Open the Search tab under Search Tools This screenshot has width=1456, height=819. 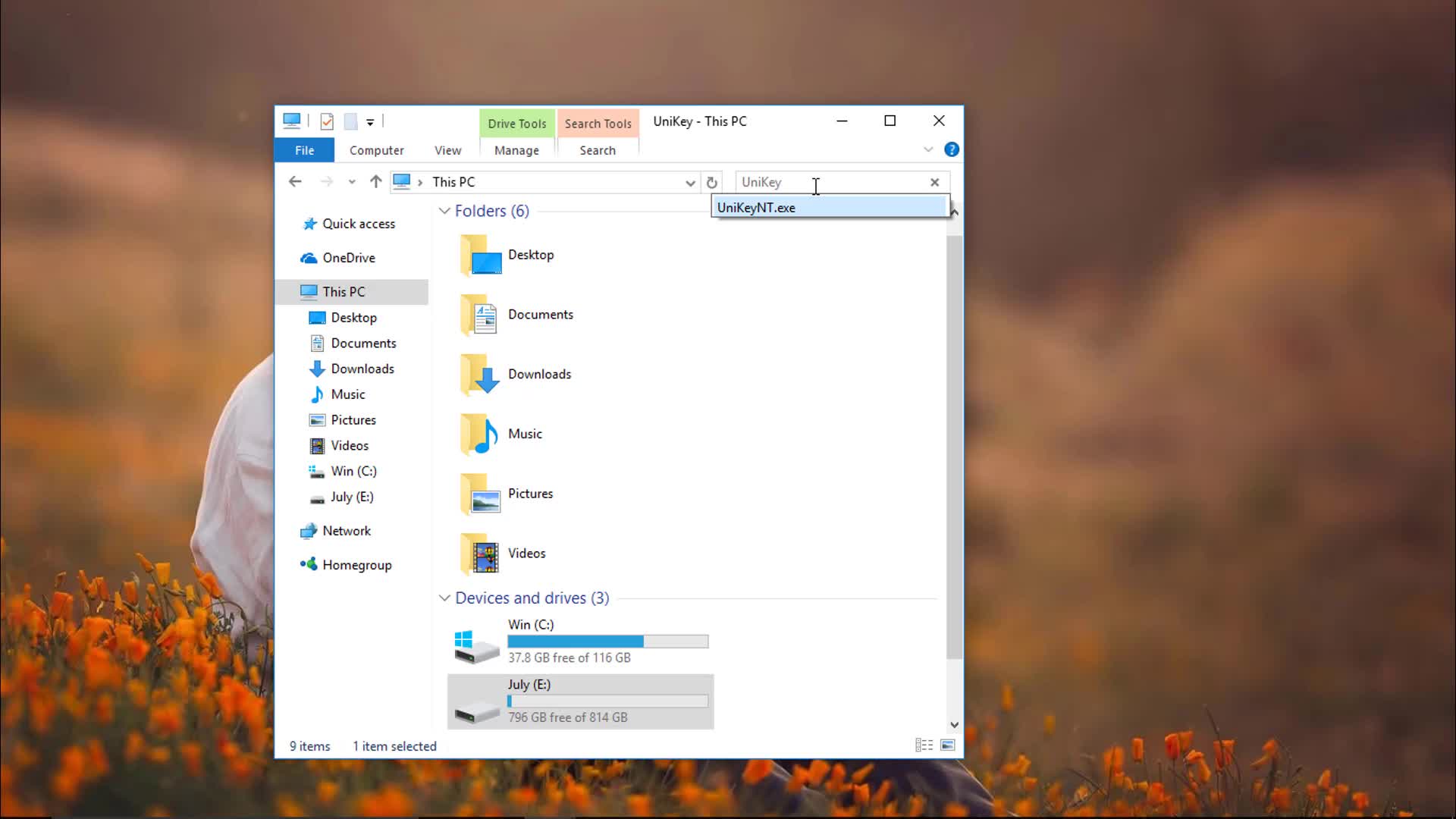pos(598,150)
